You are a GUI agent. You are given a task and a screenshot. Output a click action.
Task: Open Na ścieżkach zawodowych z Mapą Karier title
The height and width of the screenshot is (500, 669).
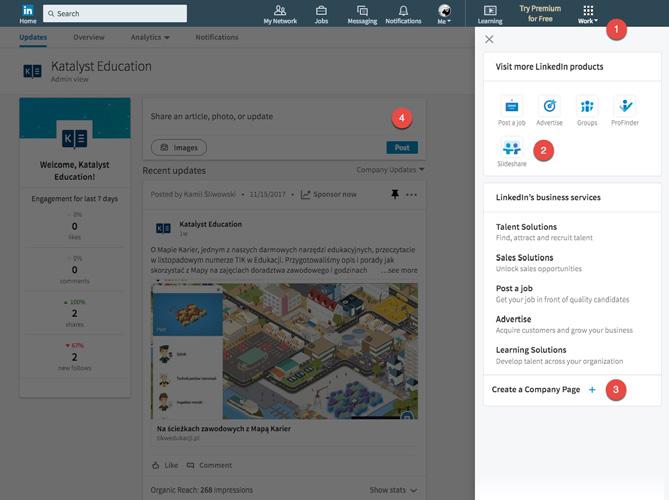[x=224, y=428]
